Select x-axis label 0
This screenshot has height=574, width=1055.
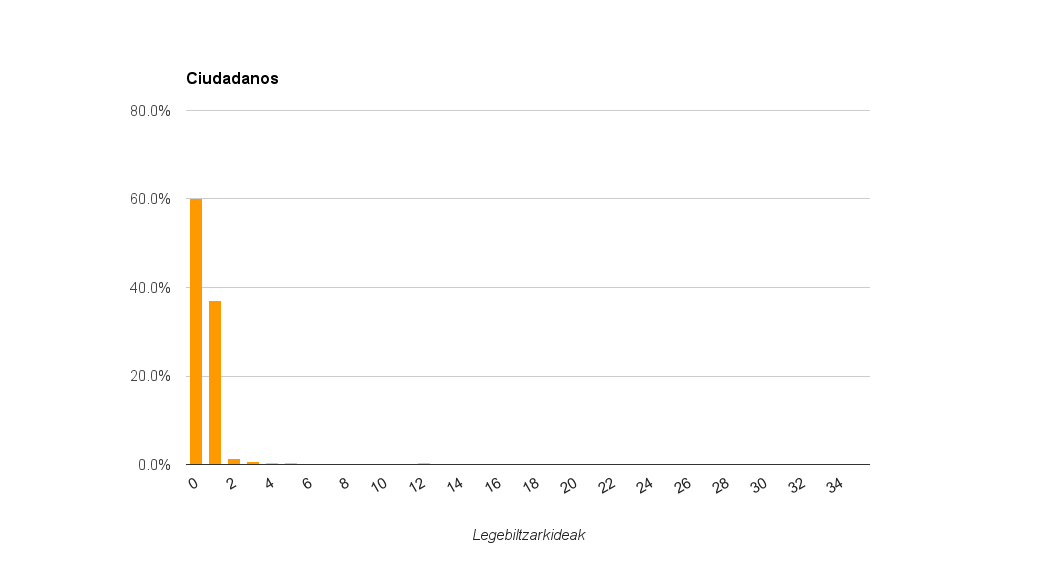click(194, 484)
